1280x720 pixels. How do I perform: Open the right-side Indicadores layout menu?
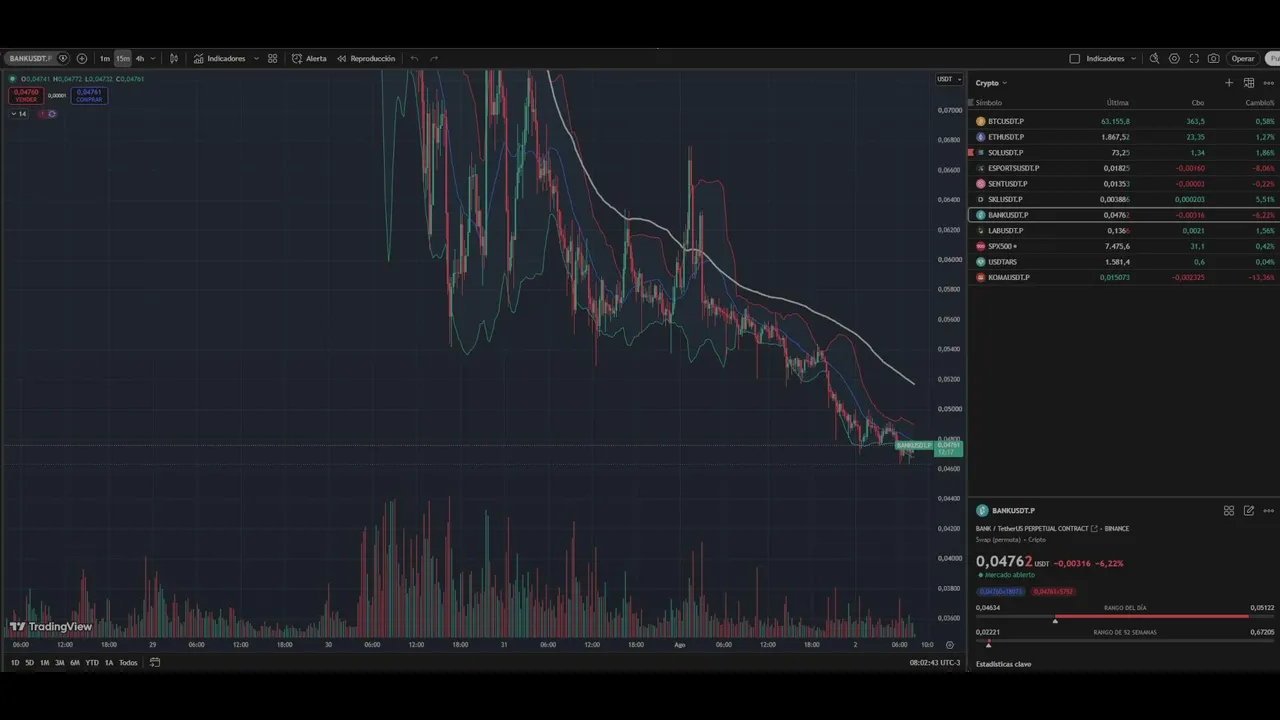pyautogui.click(x=1111, y=59)
